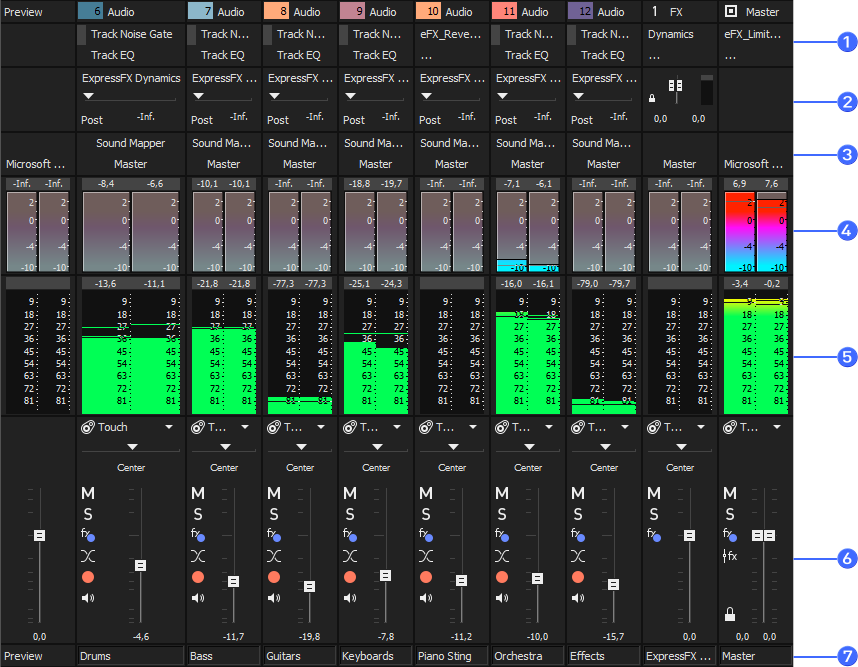Solo the Bass track
Image resolution: width=858 pixels, height=667 pixels.
click(198, 514)
